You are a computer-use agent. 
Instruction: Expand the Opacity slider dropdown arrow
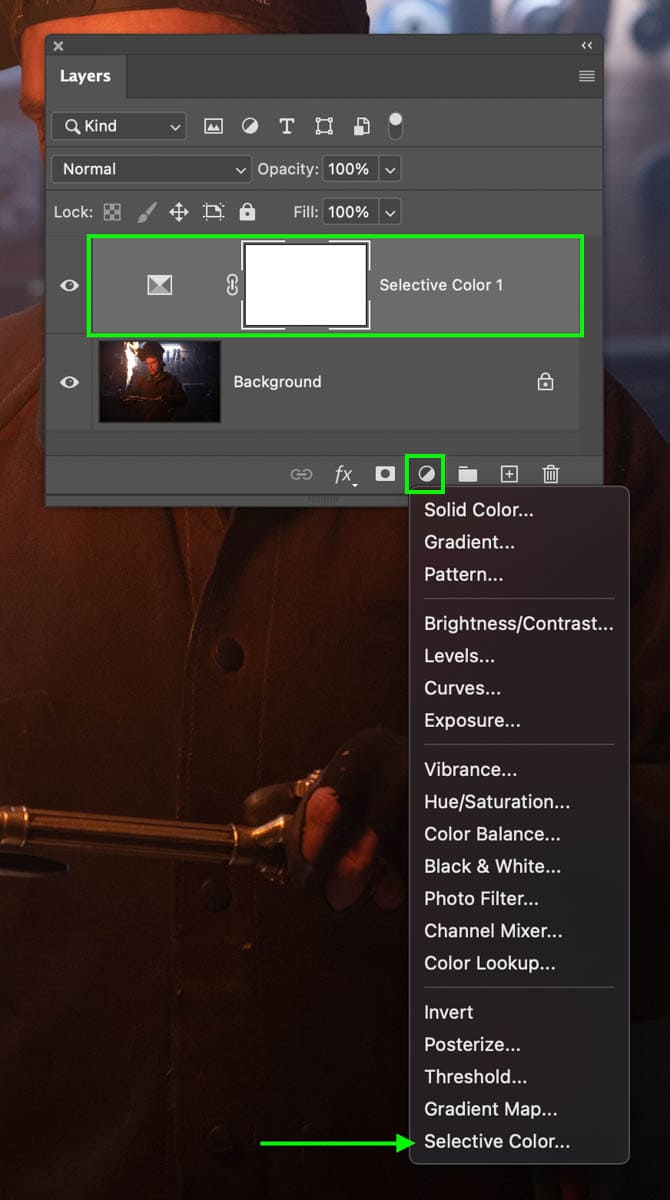[x=389, y=170]
